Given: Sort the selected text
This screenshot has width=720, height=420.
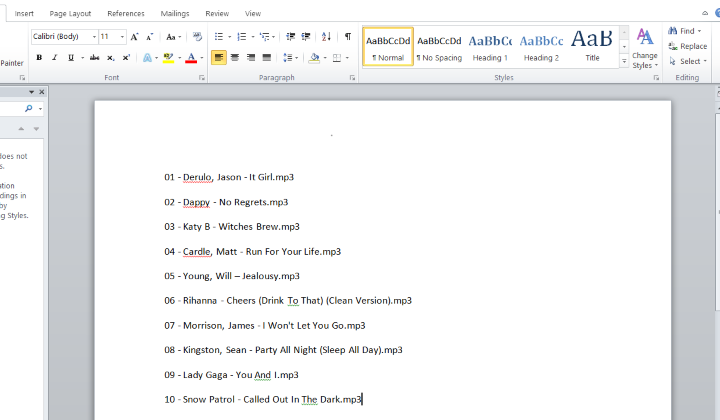Looking at the screenshot, I should coord(326,37).
